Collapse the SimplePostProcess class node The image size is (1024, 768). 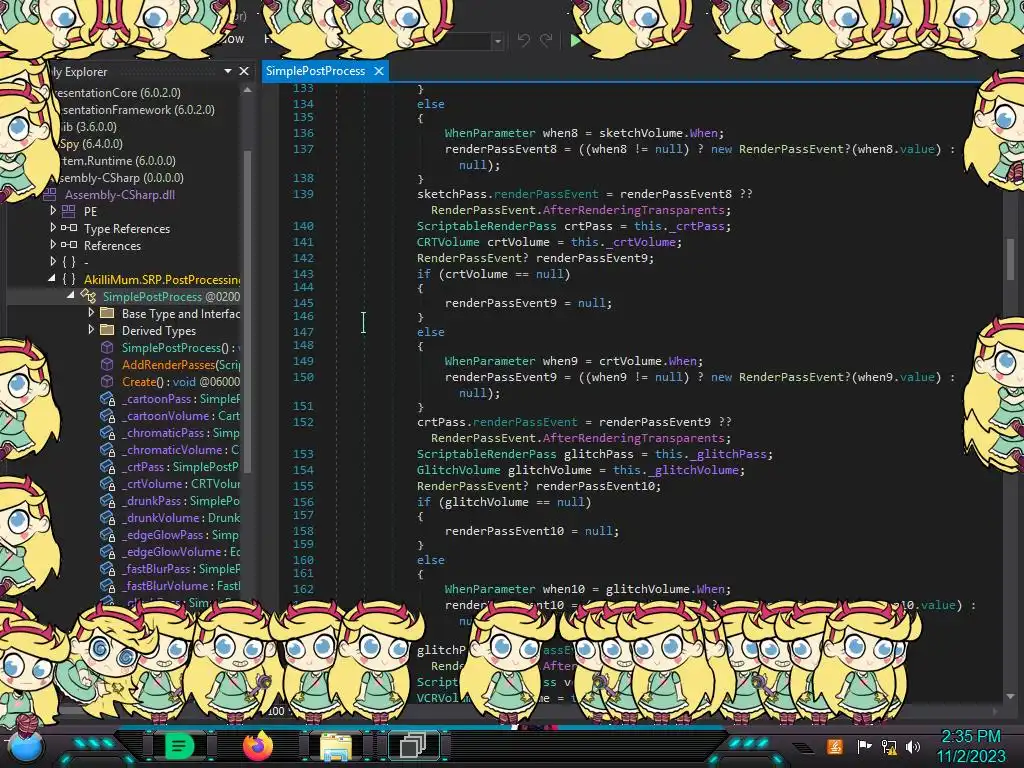tap(71, 296)
